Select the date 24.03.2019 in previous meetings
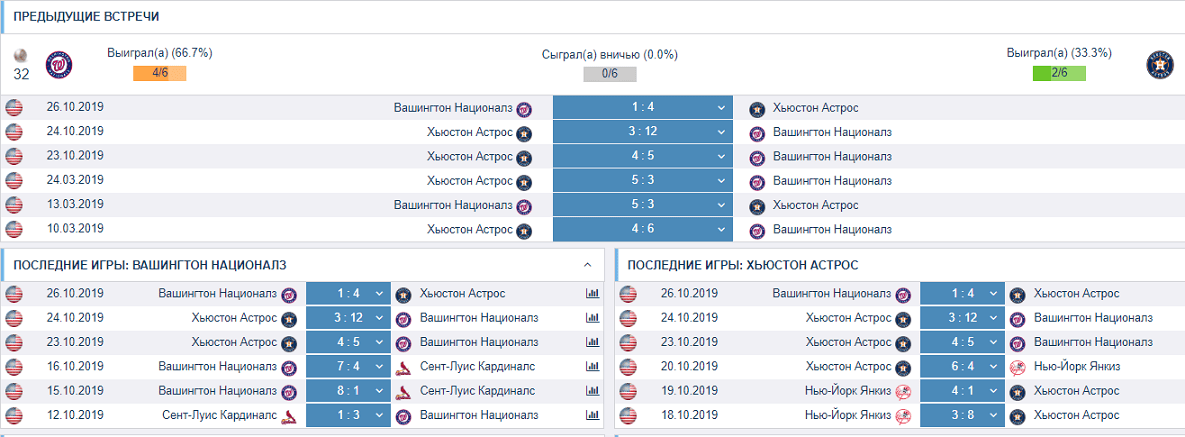Image resolution: width=1185 pixels, height=437 pixels. point(75,181)
